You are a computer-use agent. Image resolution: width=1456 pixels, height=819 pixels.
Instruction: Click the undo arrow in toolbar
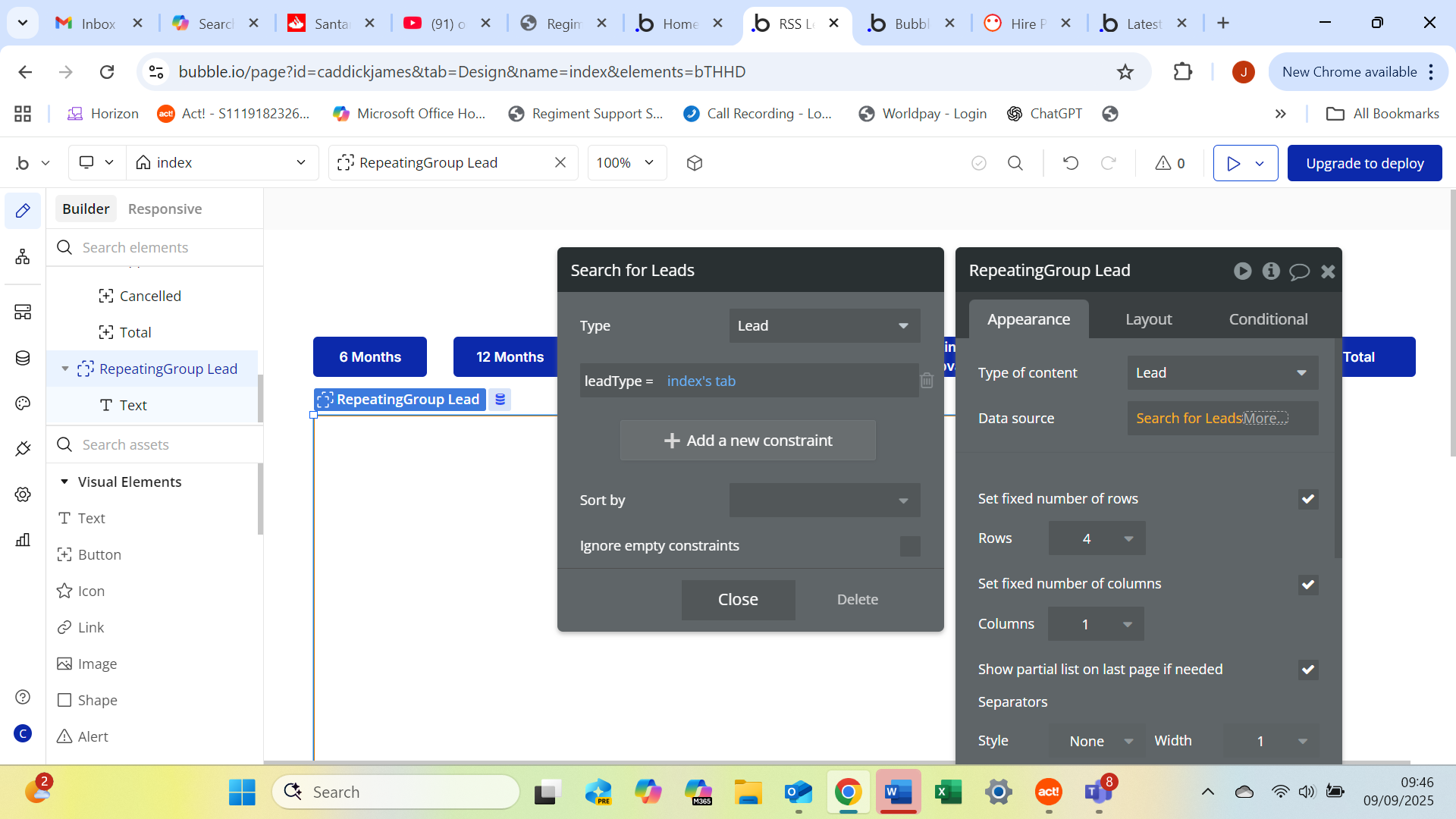1071,163
